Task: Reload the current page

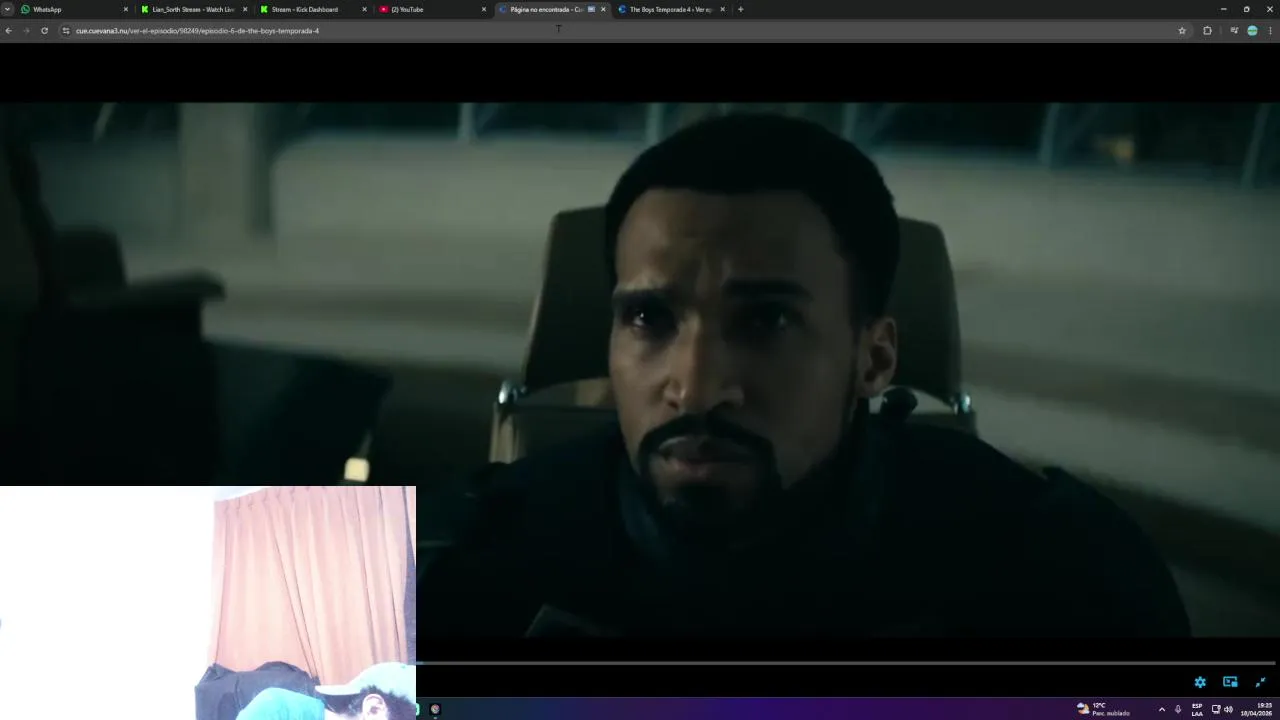Action: coord(44,31)
